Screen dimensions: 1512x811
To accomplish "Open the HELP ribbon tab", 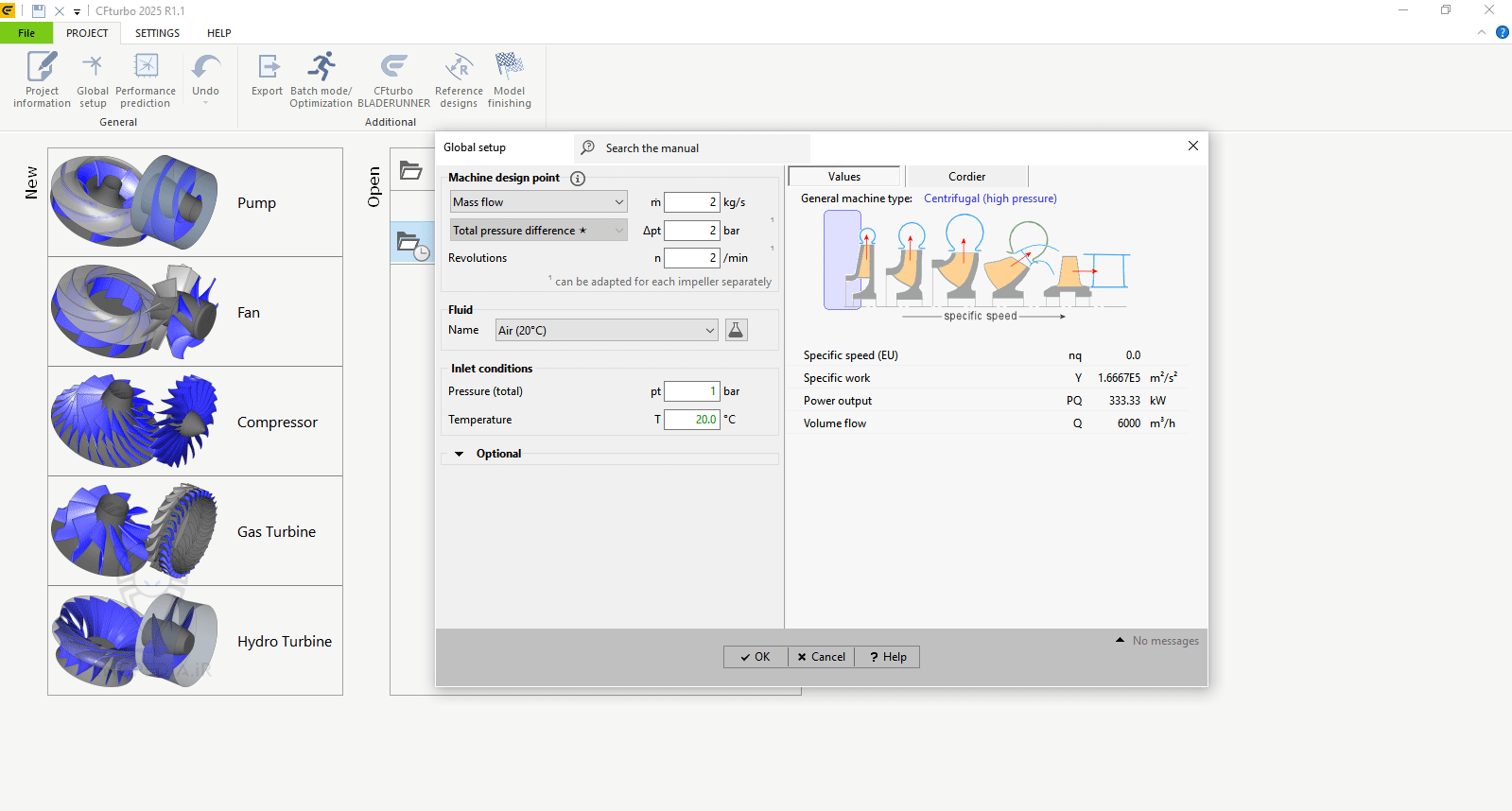I will pyautogui.click(x=219, y=33).
